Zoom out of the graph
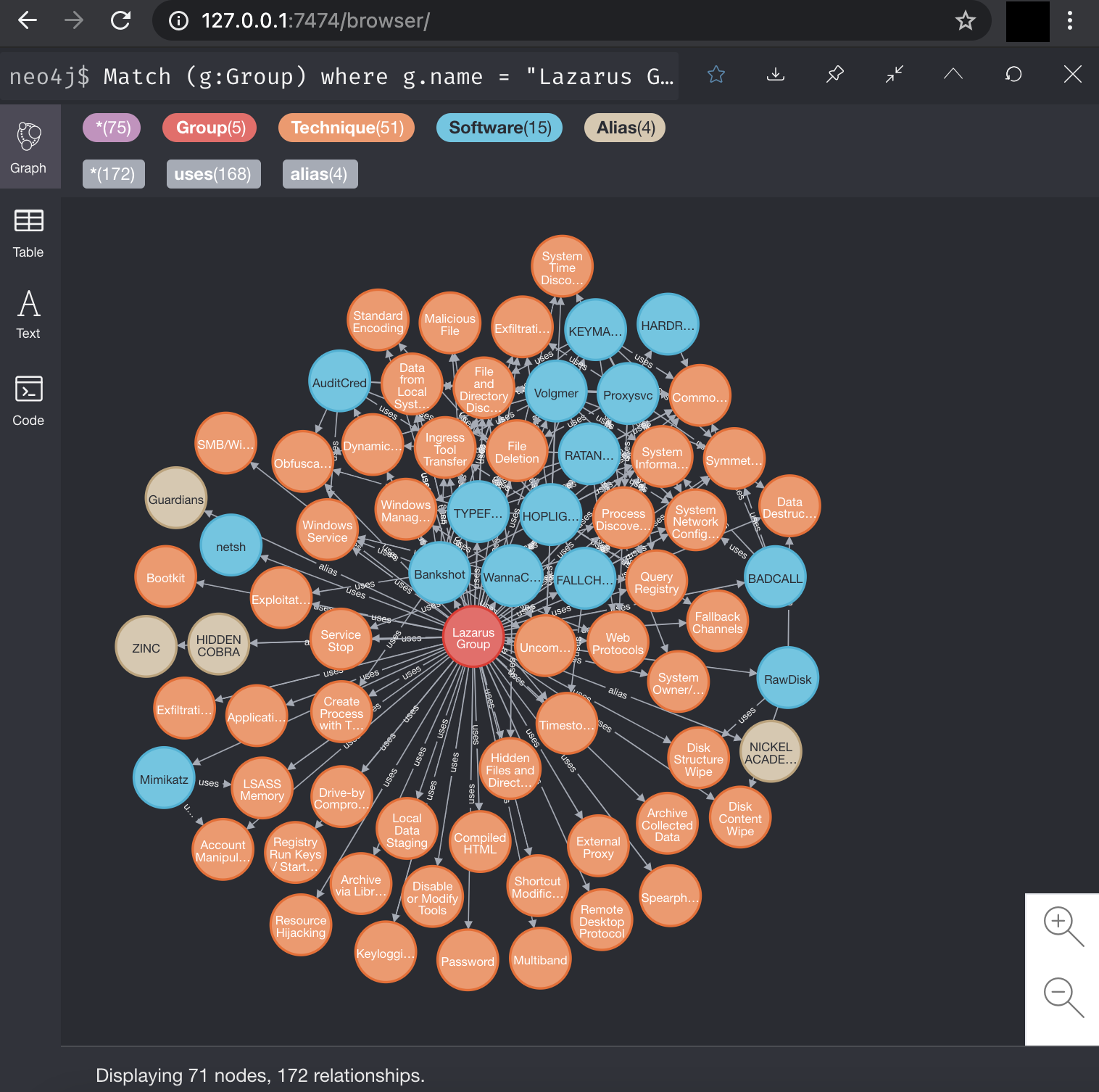This screenshot has width=1099, height=1092. click(x=1063, y=997)
